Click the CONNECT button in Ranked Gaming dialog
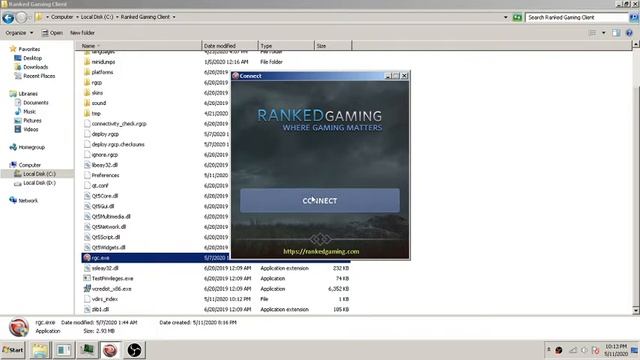The width and height of the screenshot is (640, 360). [x=320, y=200]
